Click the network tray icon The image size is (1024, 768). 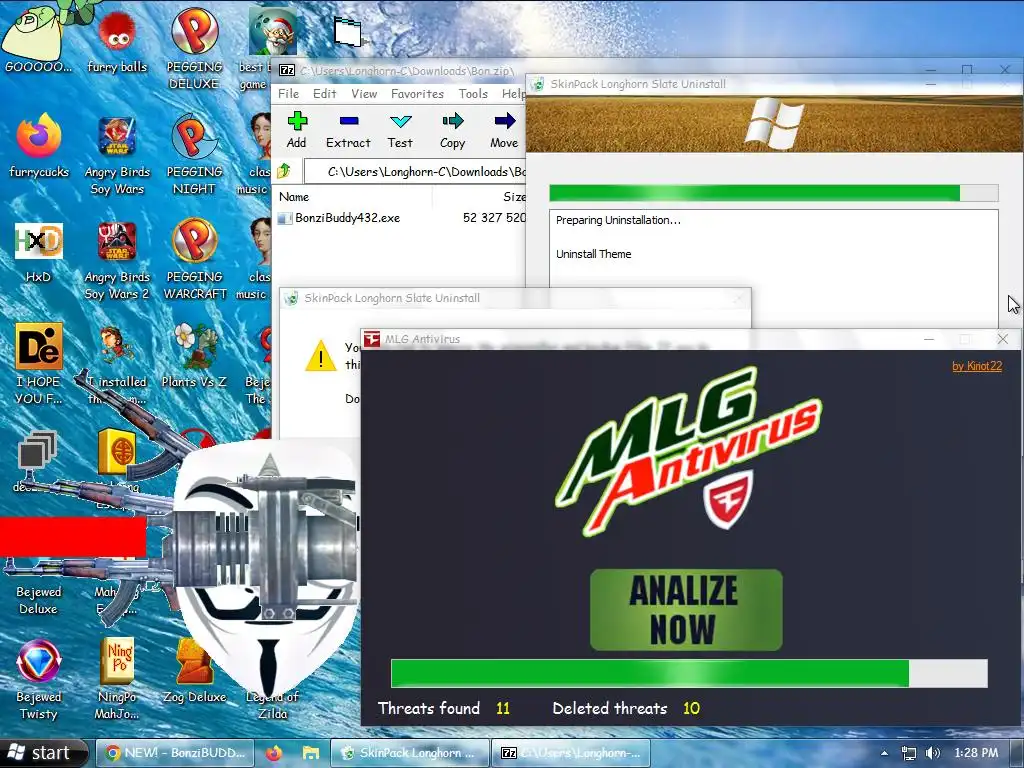[908, 753]
